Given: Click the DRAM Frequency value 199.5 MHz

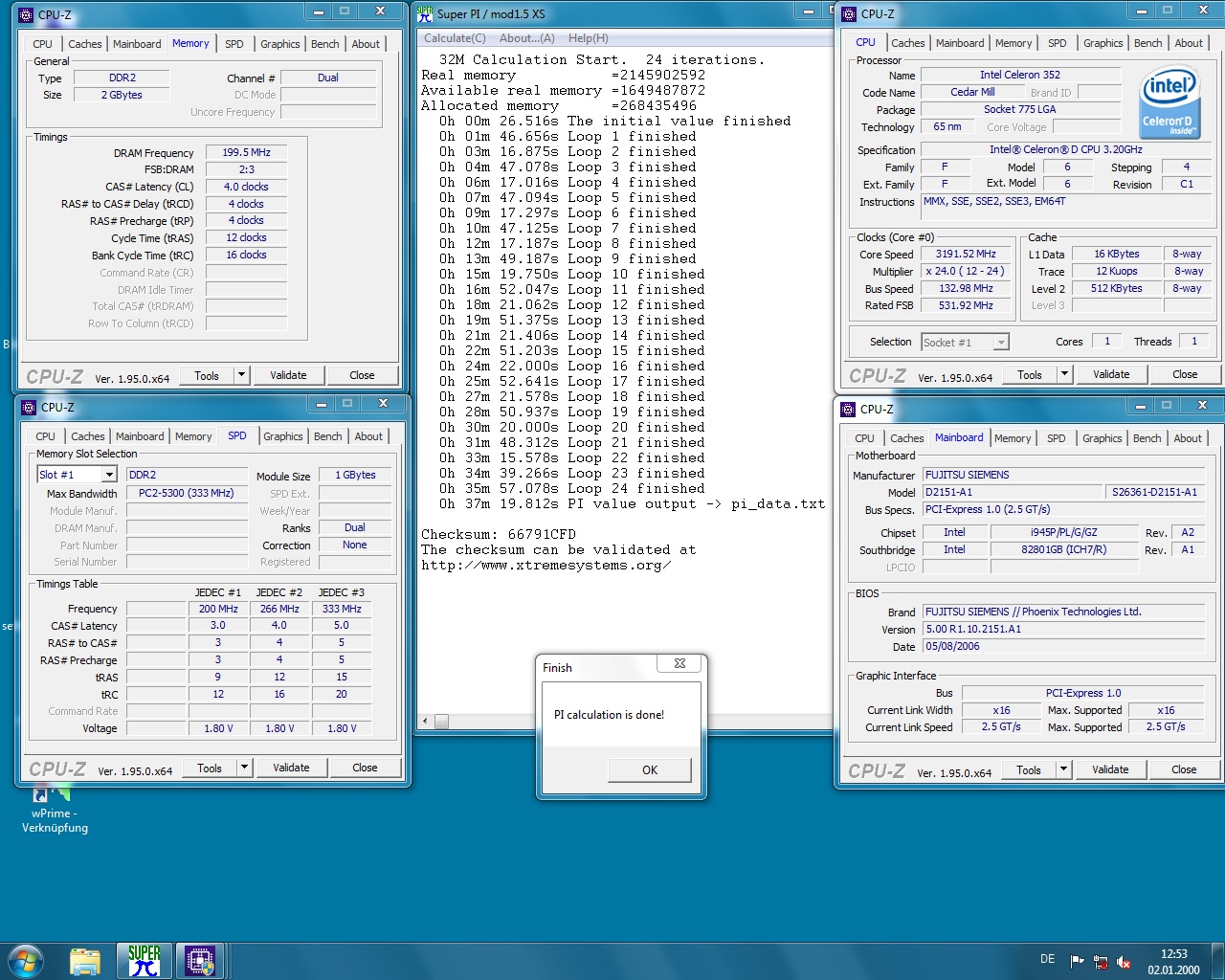Looking at the screenshot, I should [246, 152].
